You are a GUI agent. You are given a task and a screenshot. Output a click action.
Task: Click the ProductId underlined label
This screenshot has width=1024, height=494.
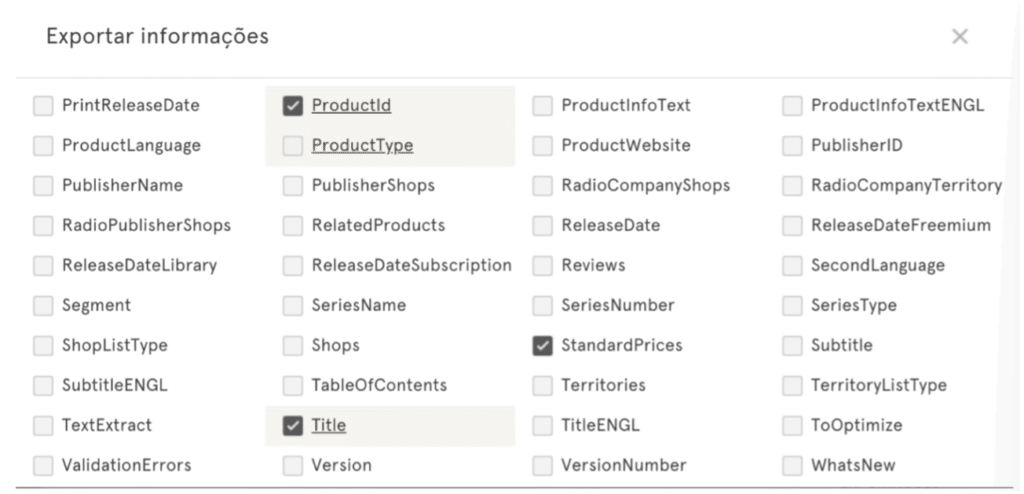351,105
